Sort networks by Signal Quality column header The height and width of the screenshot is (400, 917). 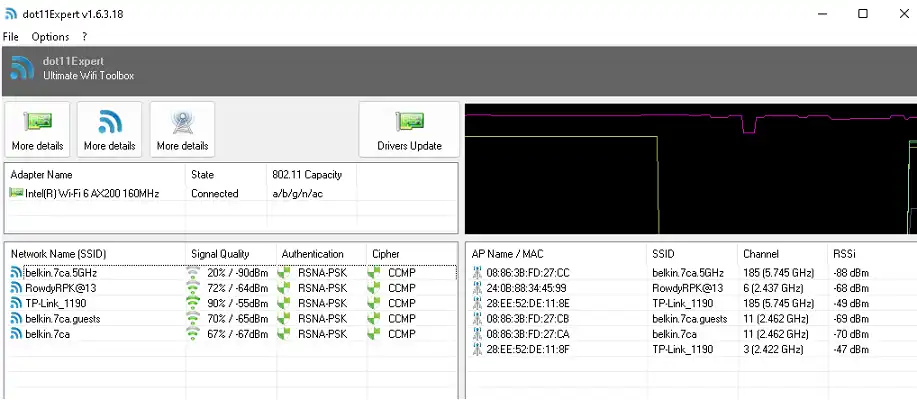[x=220, y=254]
